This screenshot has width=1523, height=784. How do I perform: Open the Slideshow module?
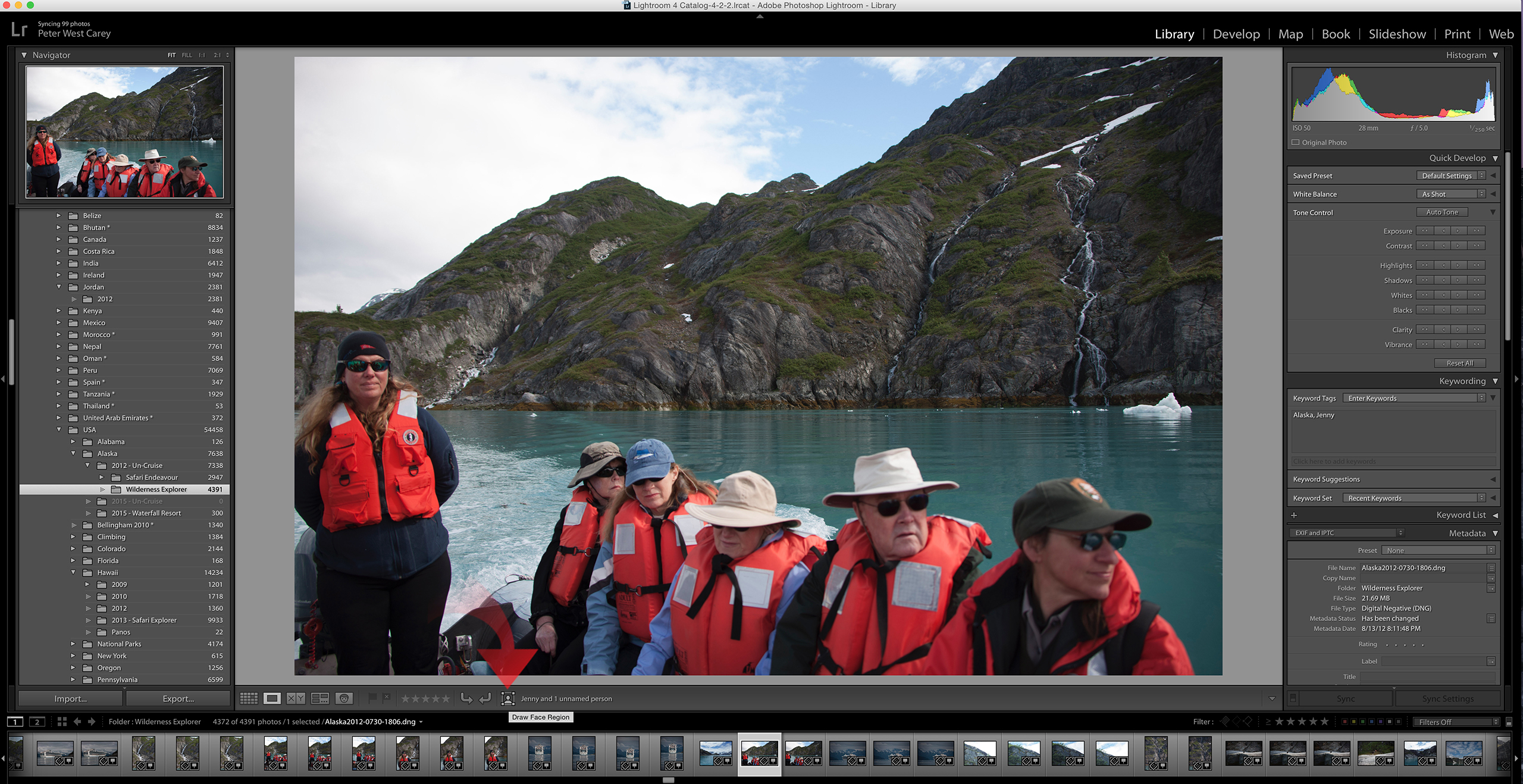click(1397, 34)
